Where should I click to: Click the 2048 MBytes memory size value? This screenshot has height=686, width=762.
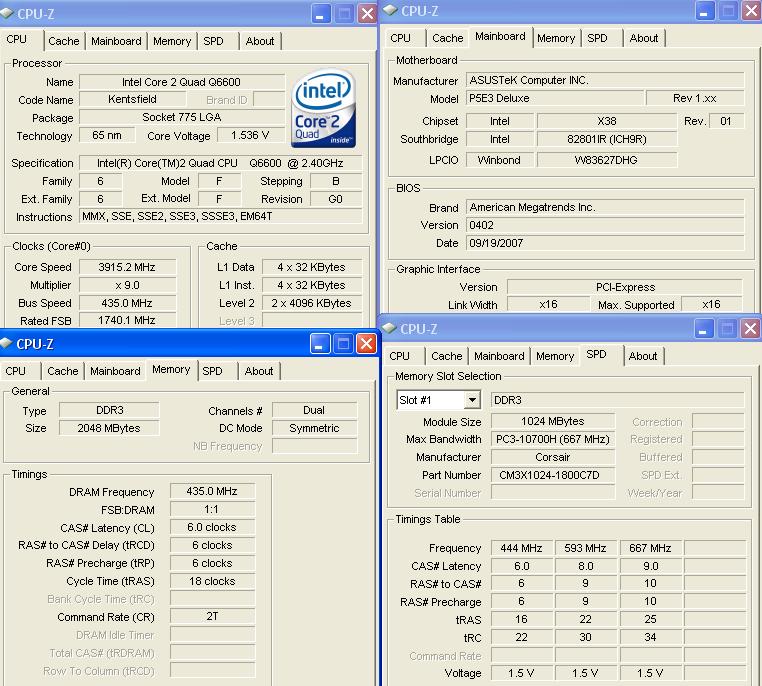109,428
